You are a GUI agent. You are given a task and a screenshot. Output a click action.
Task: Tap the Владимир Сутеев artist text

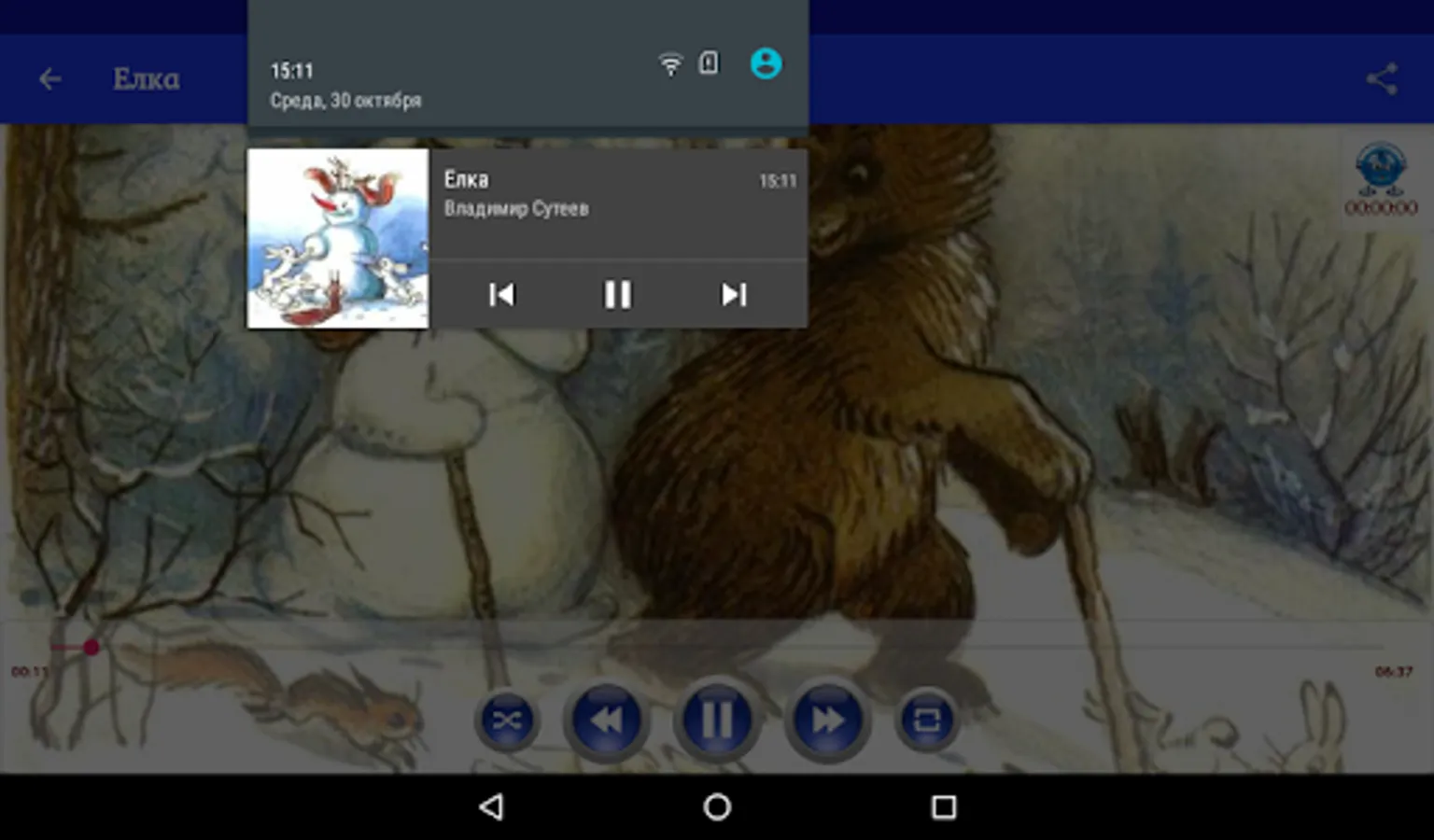[516, 208]
